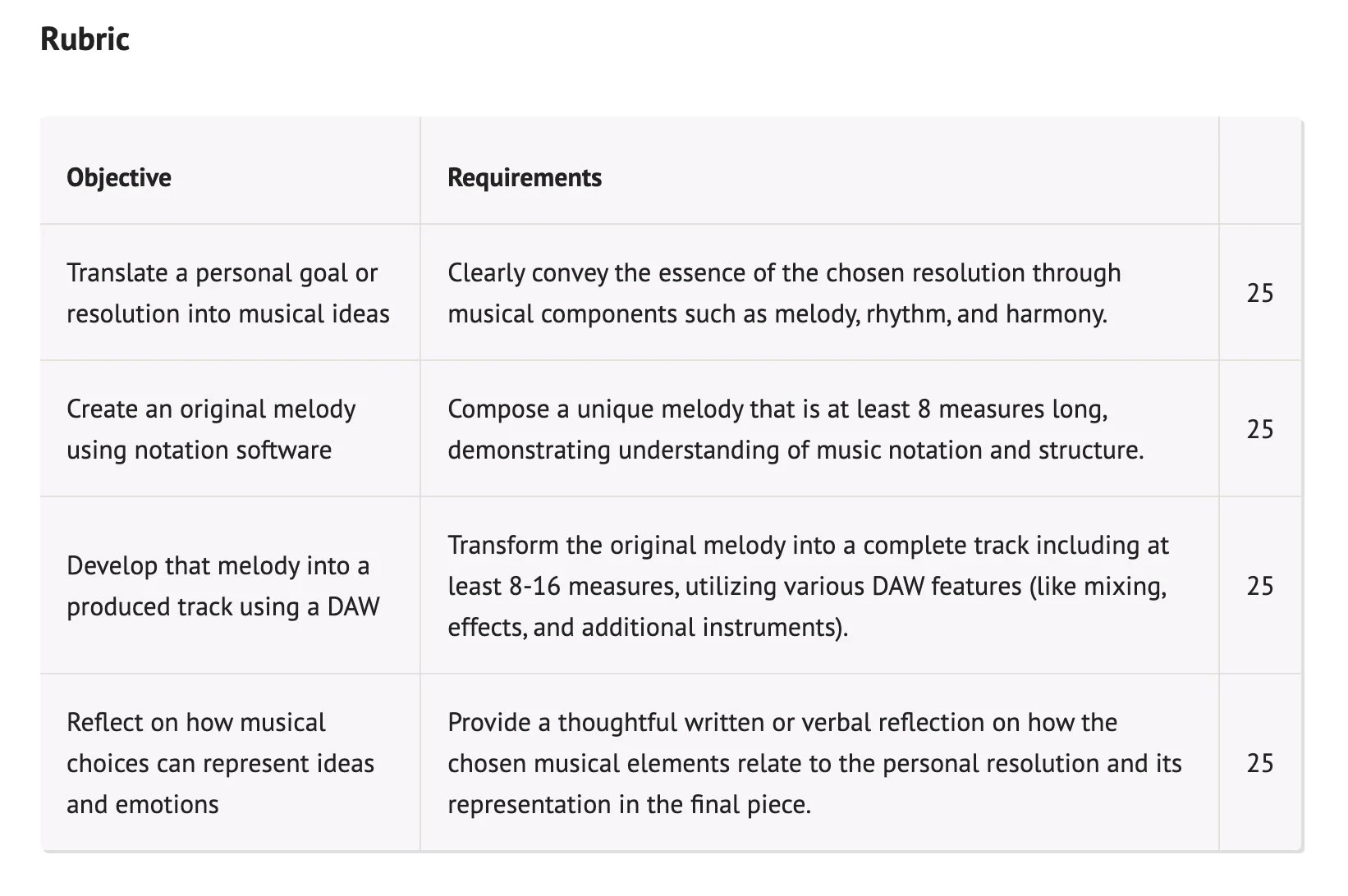Click the Objective column header
Image resolution: width=1348 pixels, height=896 pixels.
tap(119, 177)
